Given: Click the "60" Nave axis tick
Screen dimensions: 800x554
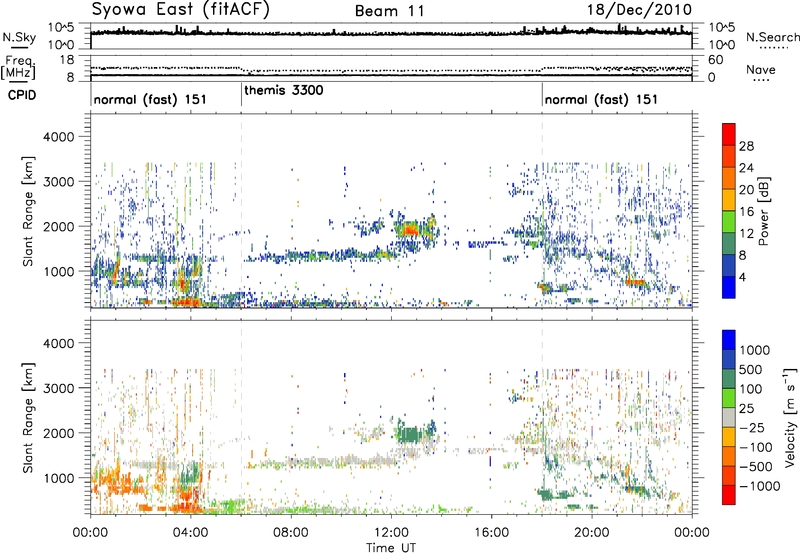Looking at the screenshot, I should point(716,60).
